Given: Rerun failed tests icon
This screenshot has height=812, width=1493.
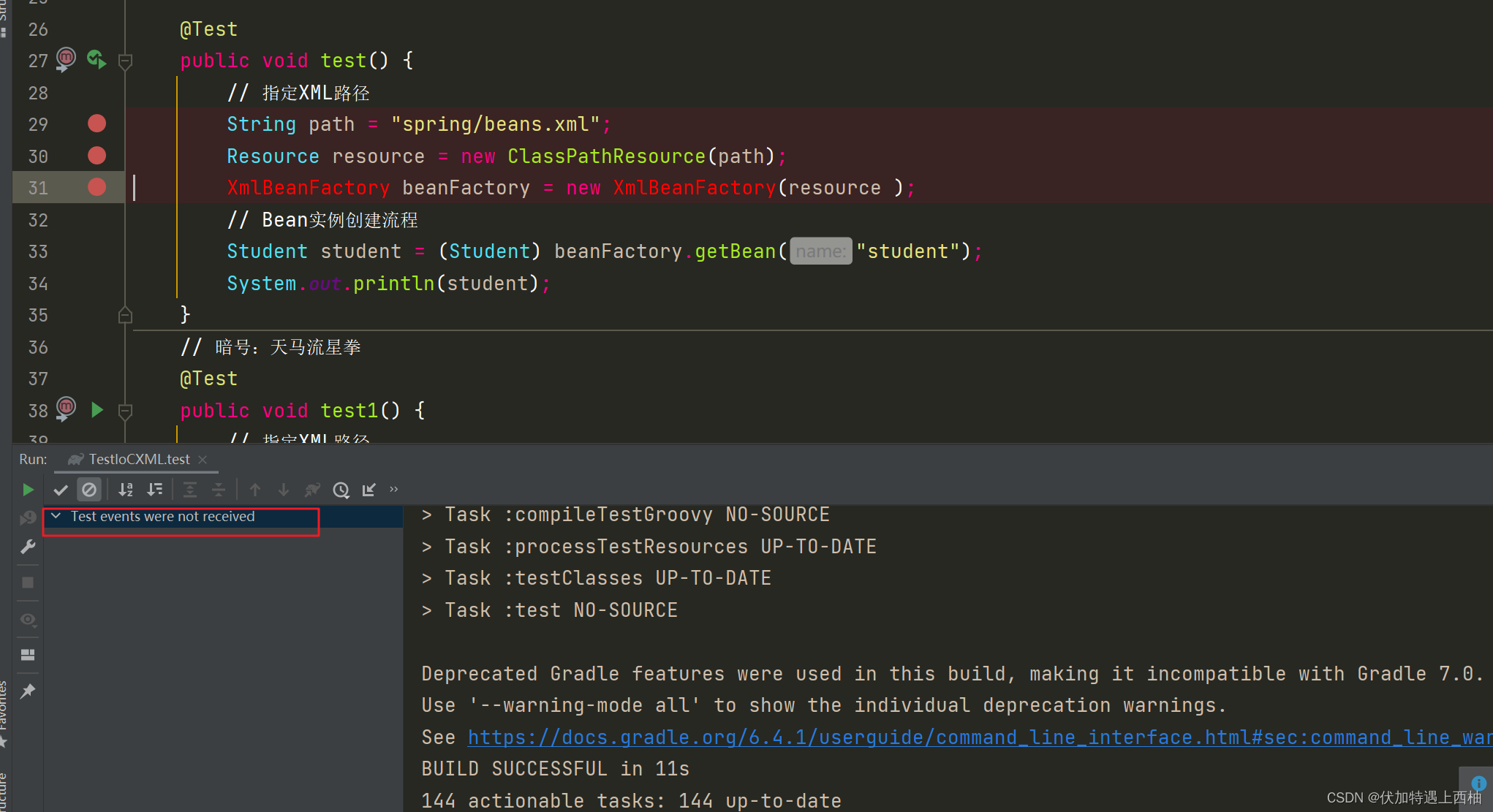Looking at the screenshot, I should click(28, 517).
